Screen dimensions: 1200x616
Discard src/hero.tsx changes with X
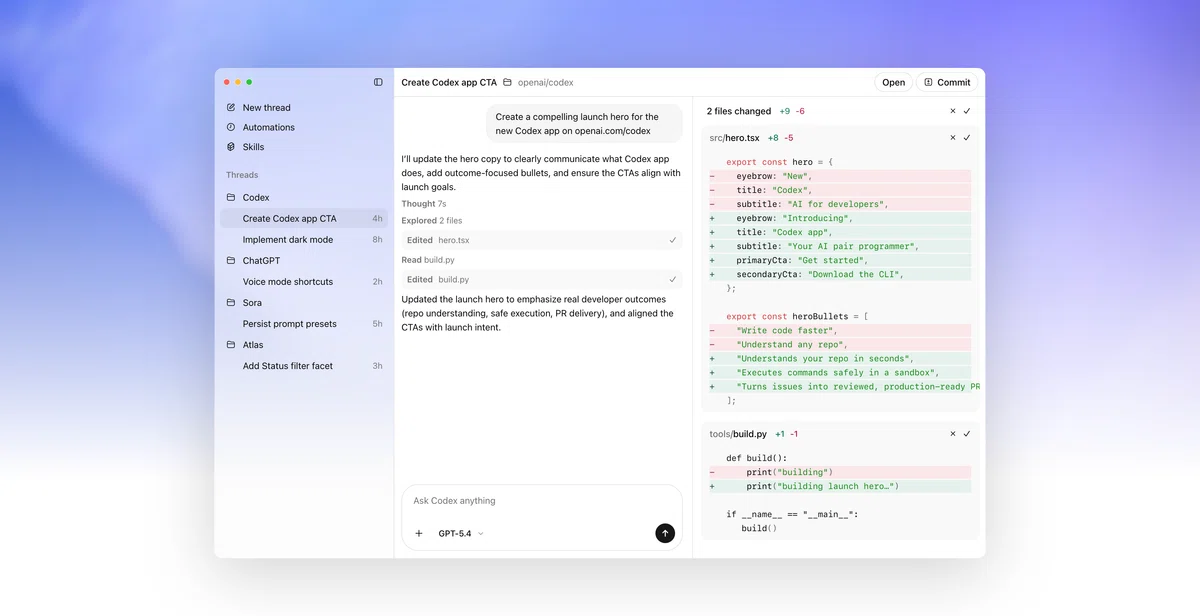coord(953,138)
